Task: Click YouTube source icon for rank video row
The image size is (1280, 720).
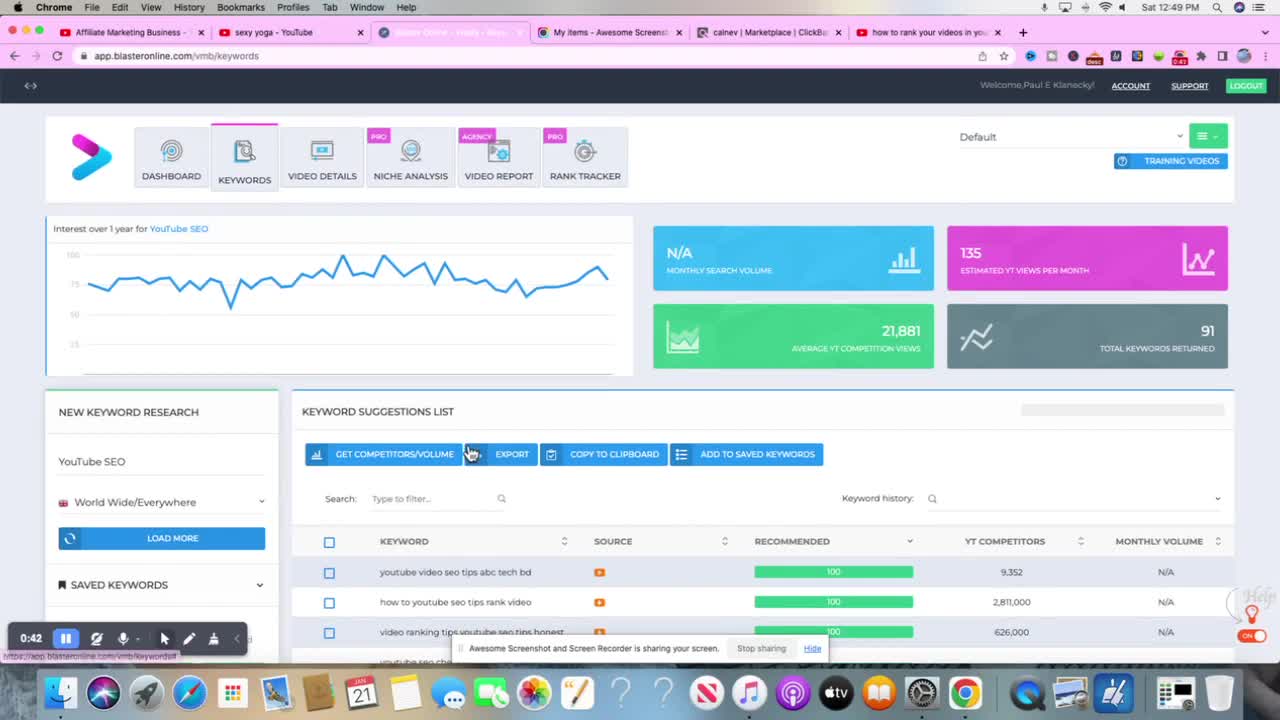Action: (x=599, y=602)
